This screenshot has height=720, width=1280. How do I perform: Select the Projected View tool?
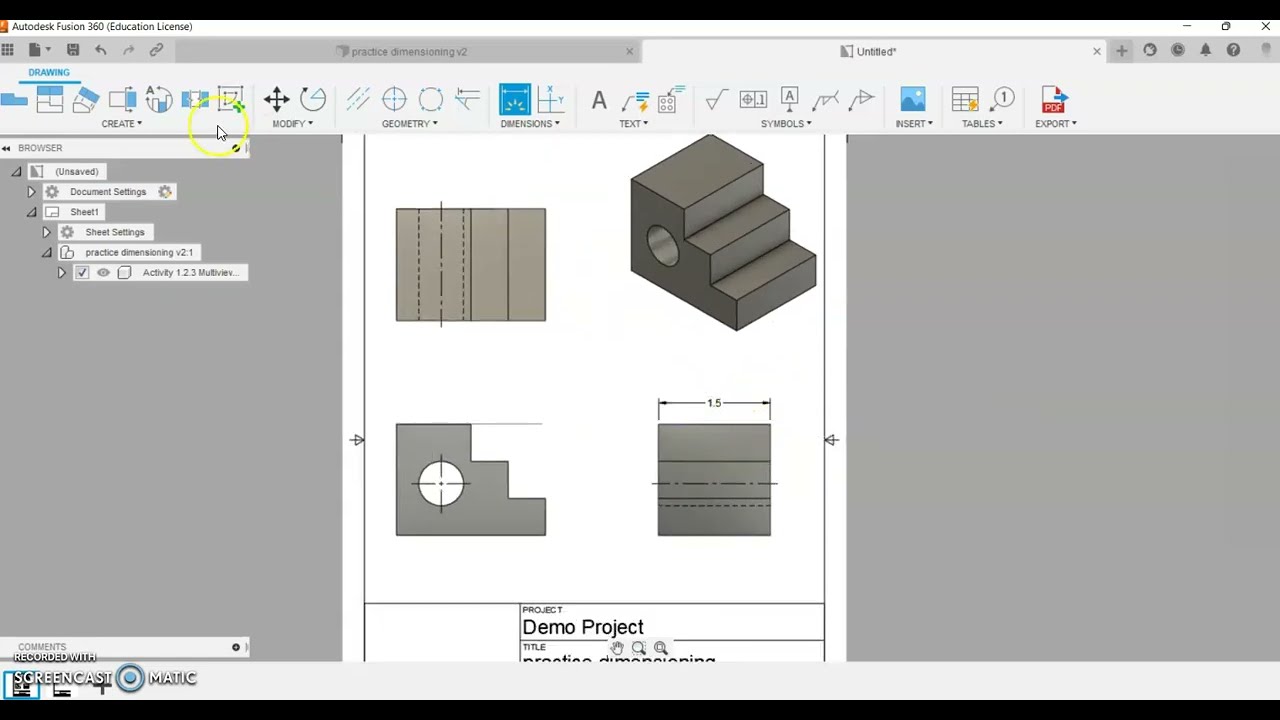point(50,99)
